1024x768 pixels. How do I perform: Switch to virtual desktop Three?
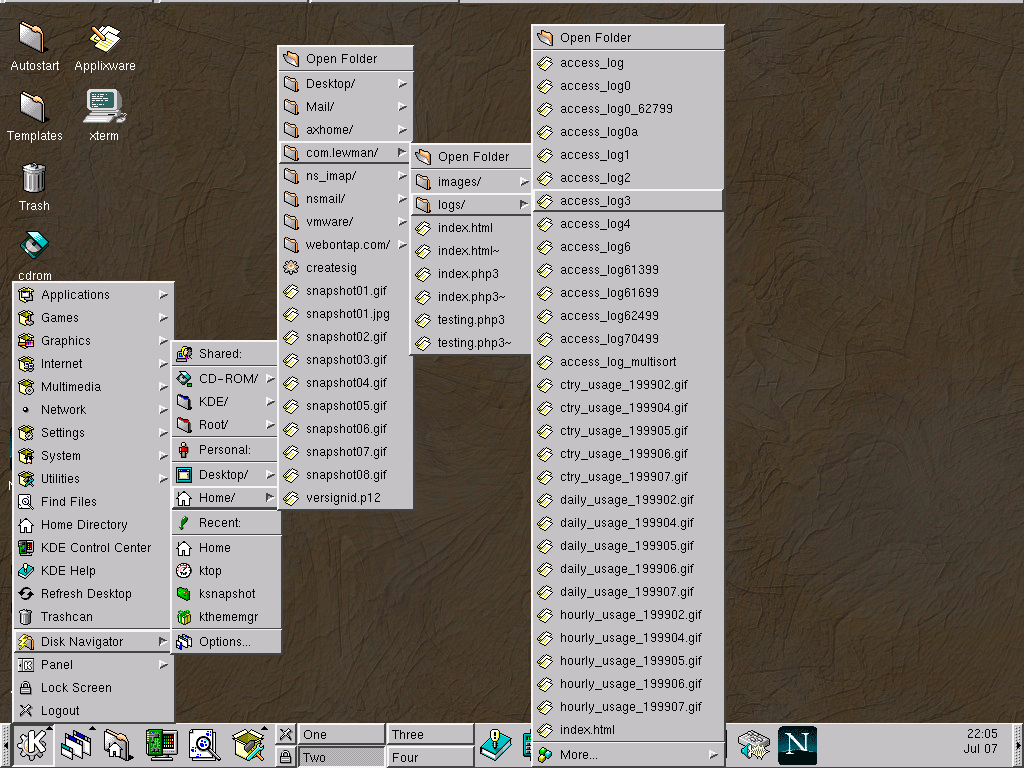click(430, 734)
